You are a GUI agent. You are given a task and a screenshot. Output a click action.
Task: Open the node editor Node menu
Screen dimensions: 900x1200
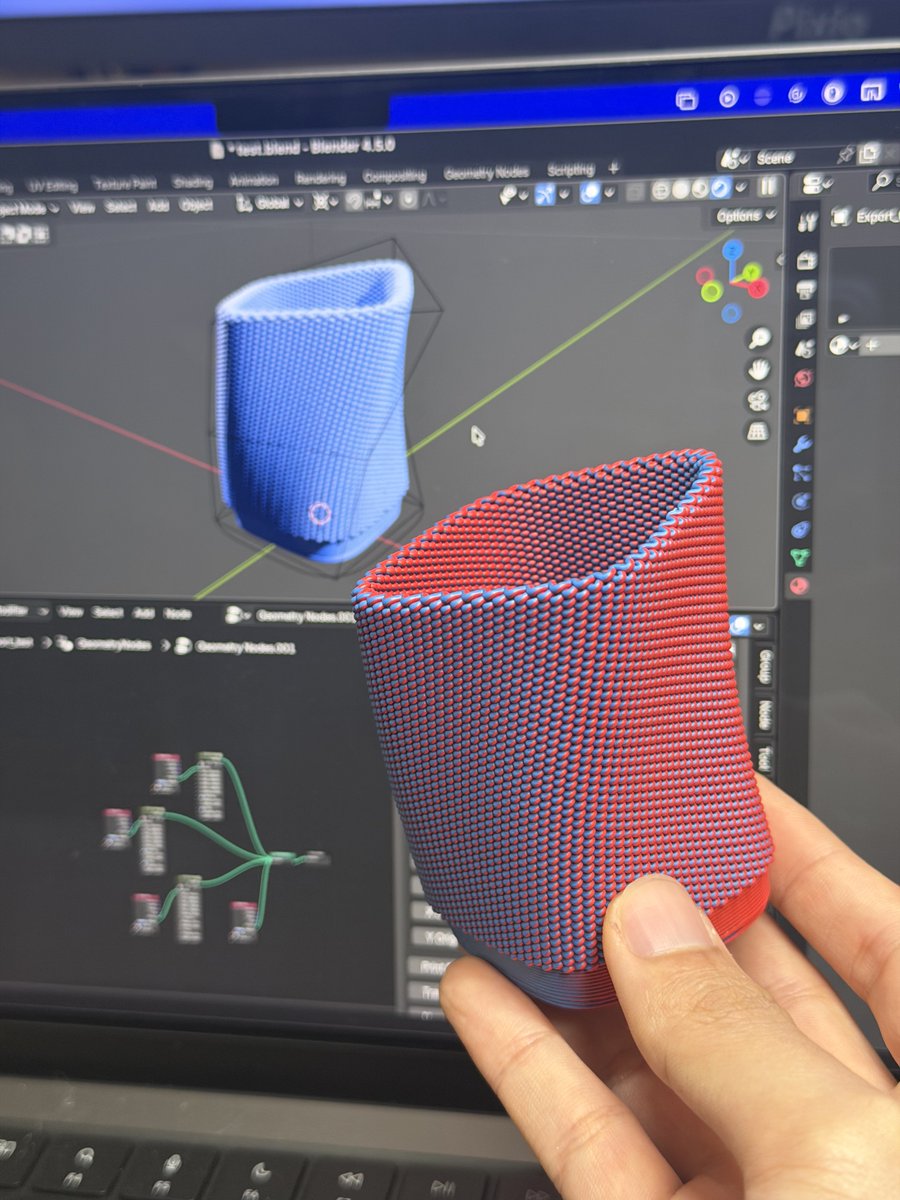(177, 613)
